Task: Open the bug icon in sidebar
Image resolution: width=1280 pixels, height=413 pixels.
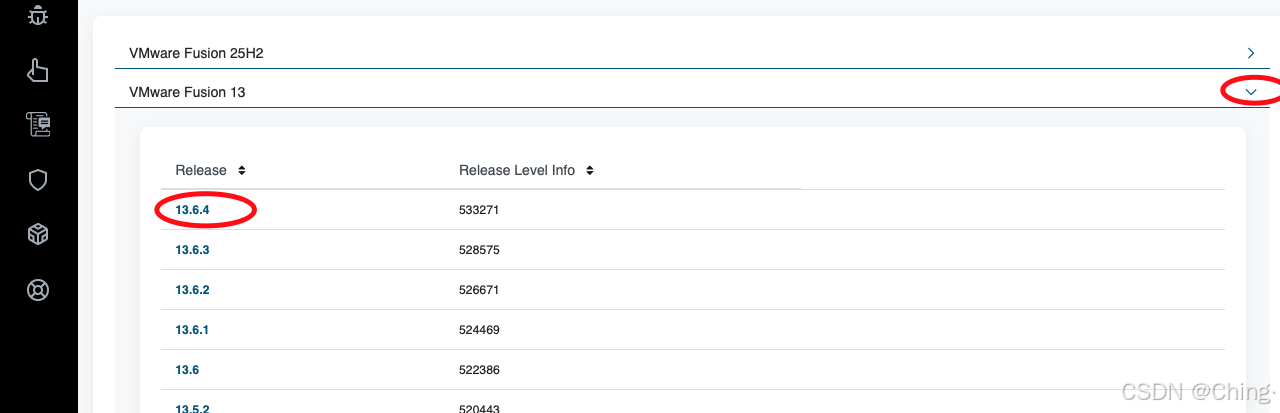Action: 38,14
